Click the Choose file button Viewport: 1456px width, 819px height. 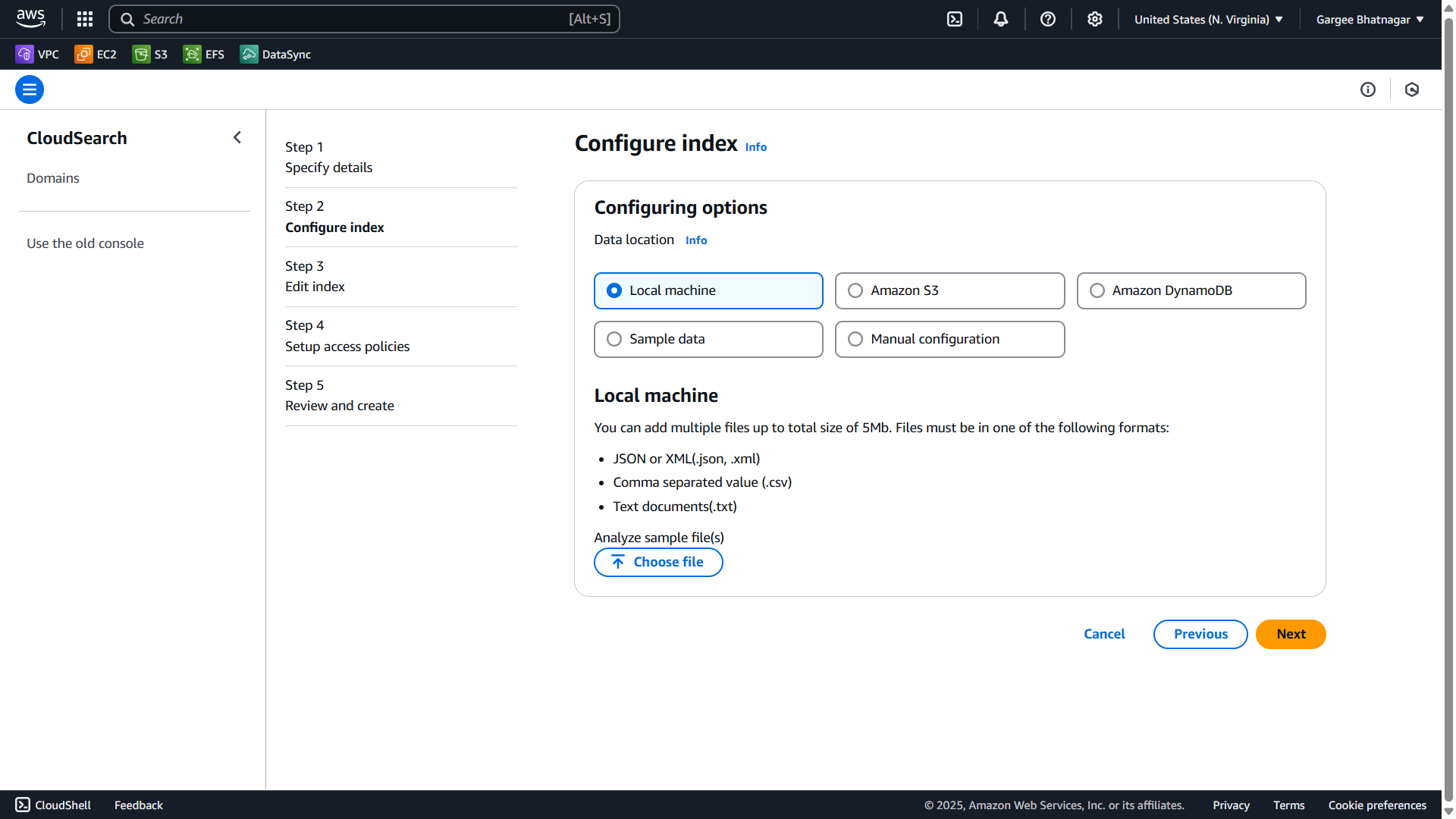[x=658, y=562]
